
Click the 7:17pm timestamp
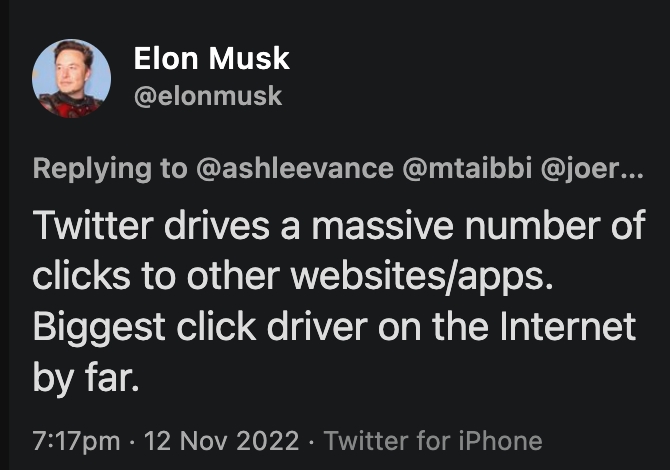[x=76, y=441]
